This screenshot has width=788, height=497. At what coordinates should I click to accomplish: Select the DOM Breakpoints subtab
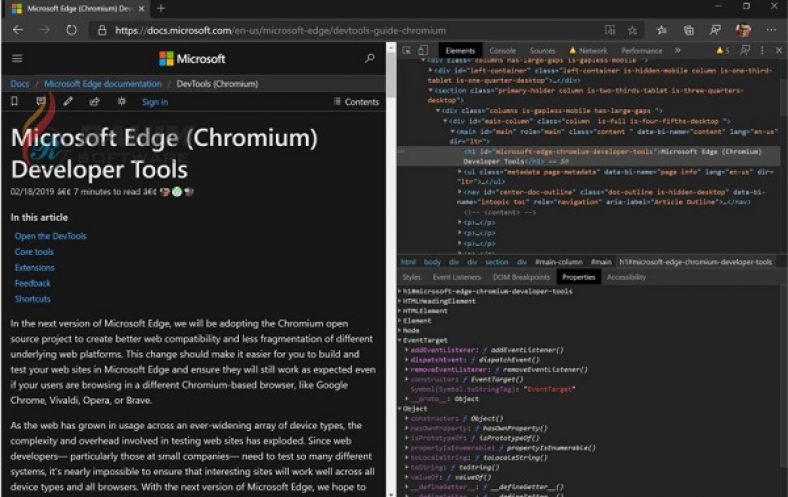(x=521, y=277)
